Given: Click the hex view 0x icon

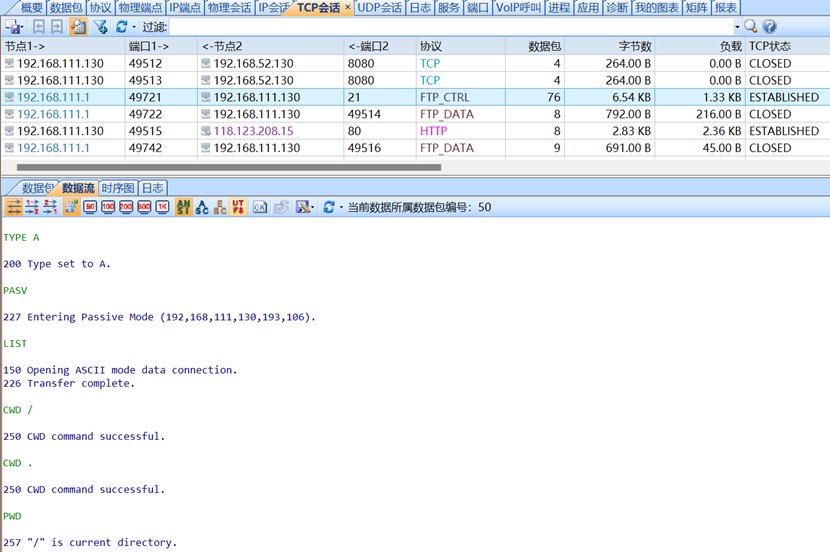Looking at the screenshot, I should [x=259, y=207].
